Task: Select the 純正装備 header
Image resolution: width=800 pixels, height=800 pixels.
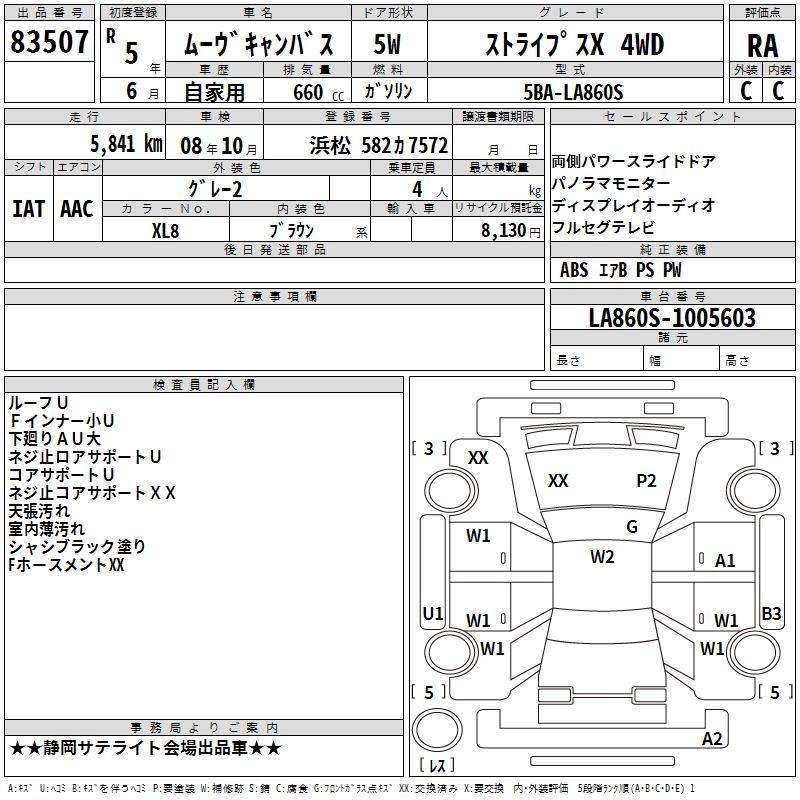Action: click(x=672, y=249)
